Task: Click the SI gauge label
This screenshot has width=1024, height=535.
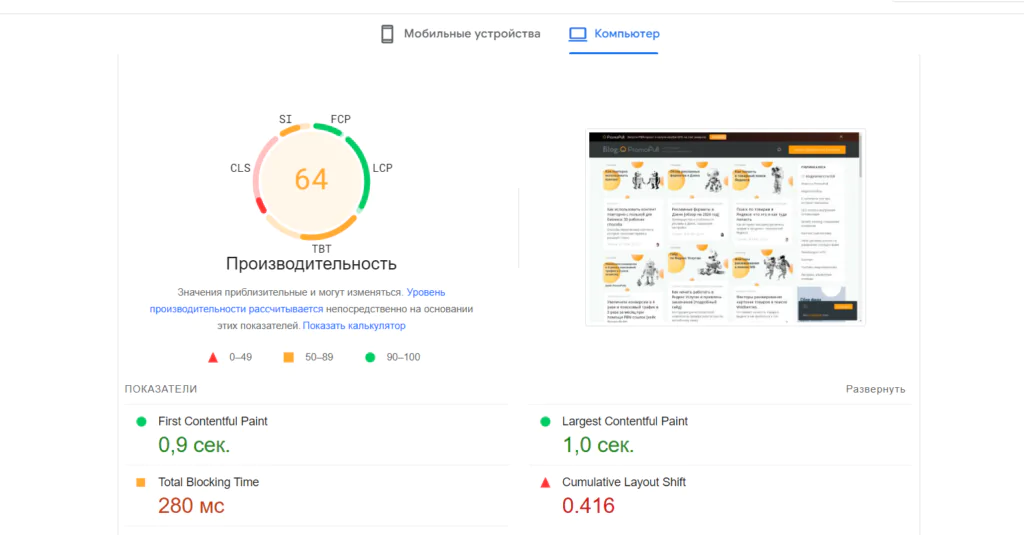Action: pyautogui.click(x=285, y=119)
